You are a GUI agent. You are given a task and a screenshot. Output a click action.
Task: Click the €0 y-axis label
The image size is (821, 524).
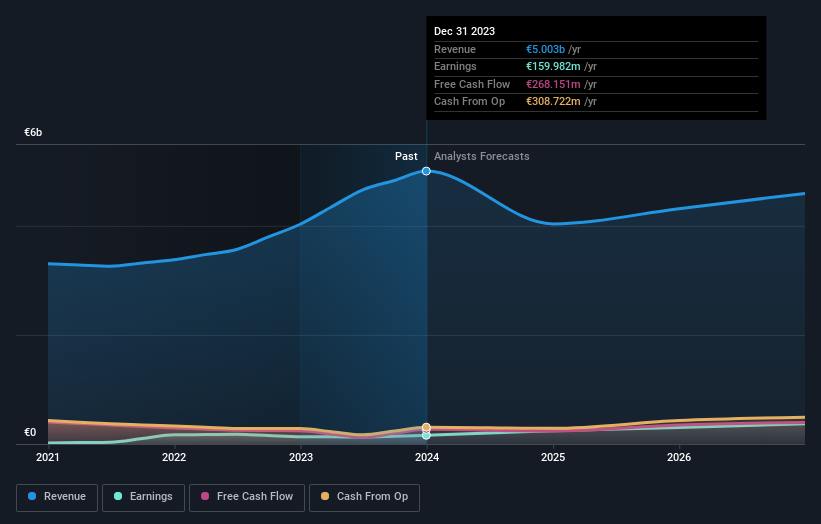[x=30, y=432]
